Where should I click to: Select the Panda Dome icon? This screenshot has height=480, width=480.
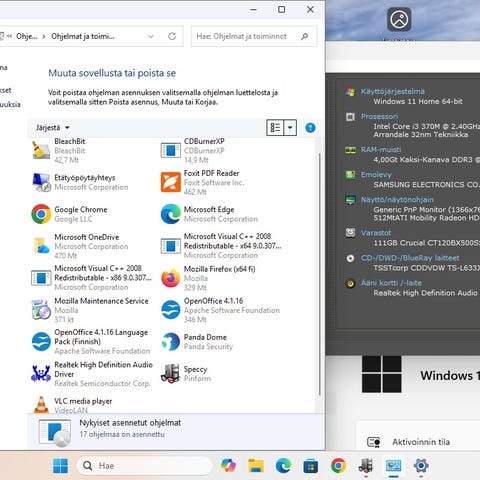171,341
